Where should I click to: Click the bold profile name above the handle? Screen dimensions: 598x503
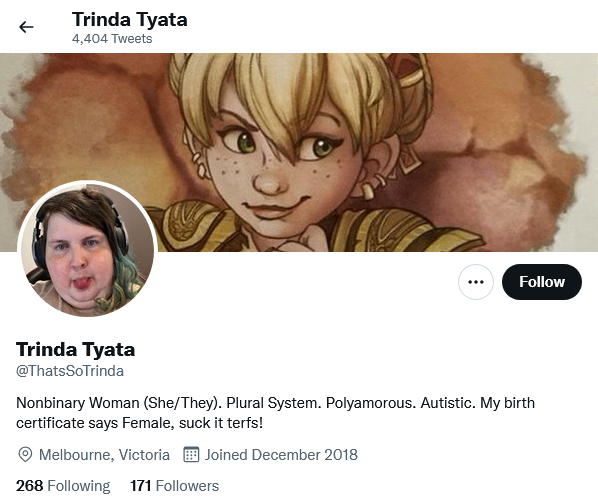click(76, 349)
